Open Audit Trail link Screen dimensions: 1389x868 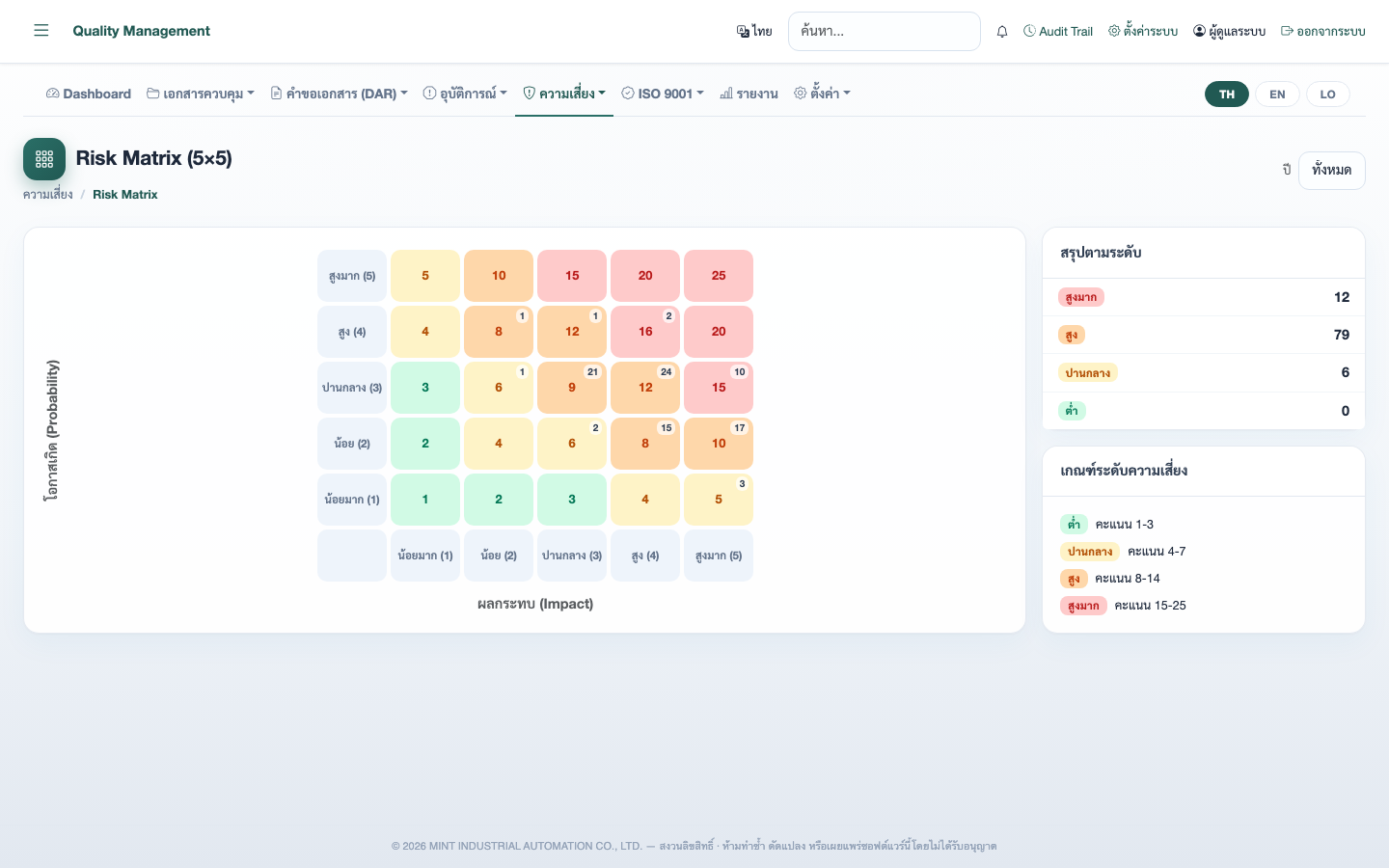[x=1057, y=31]
